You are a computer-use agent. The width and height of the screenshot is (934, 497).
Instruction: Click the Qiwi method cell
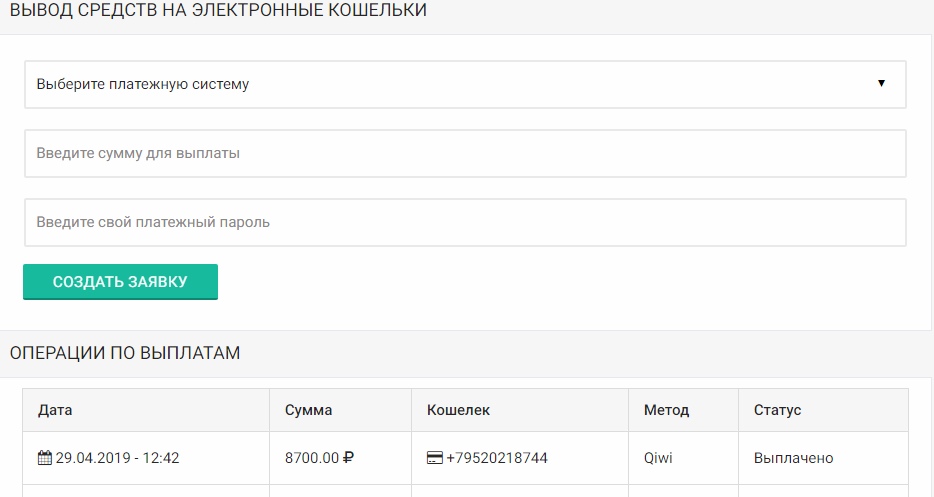(x=660, y=458)
